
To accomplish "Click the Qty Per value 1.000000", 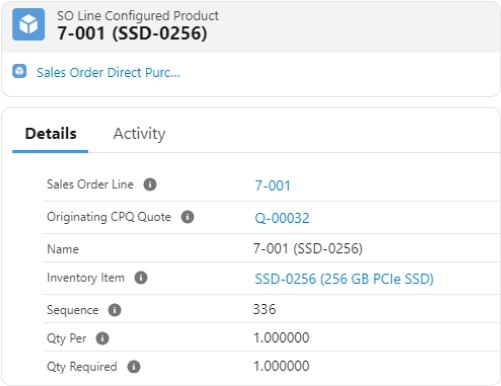I will pyautogui.click(x=281, y=338).
